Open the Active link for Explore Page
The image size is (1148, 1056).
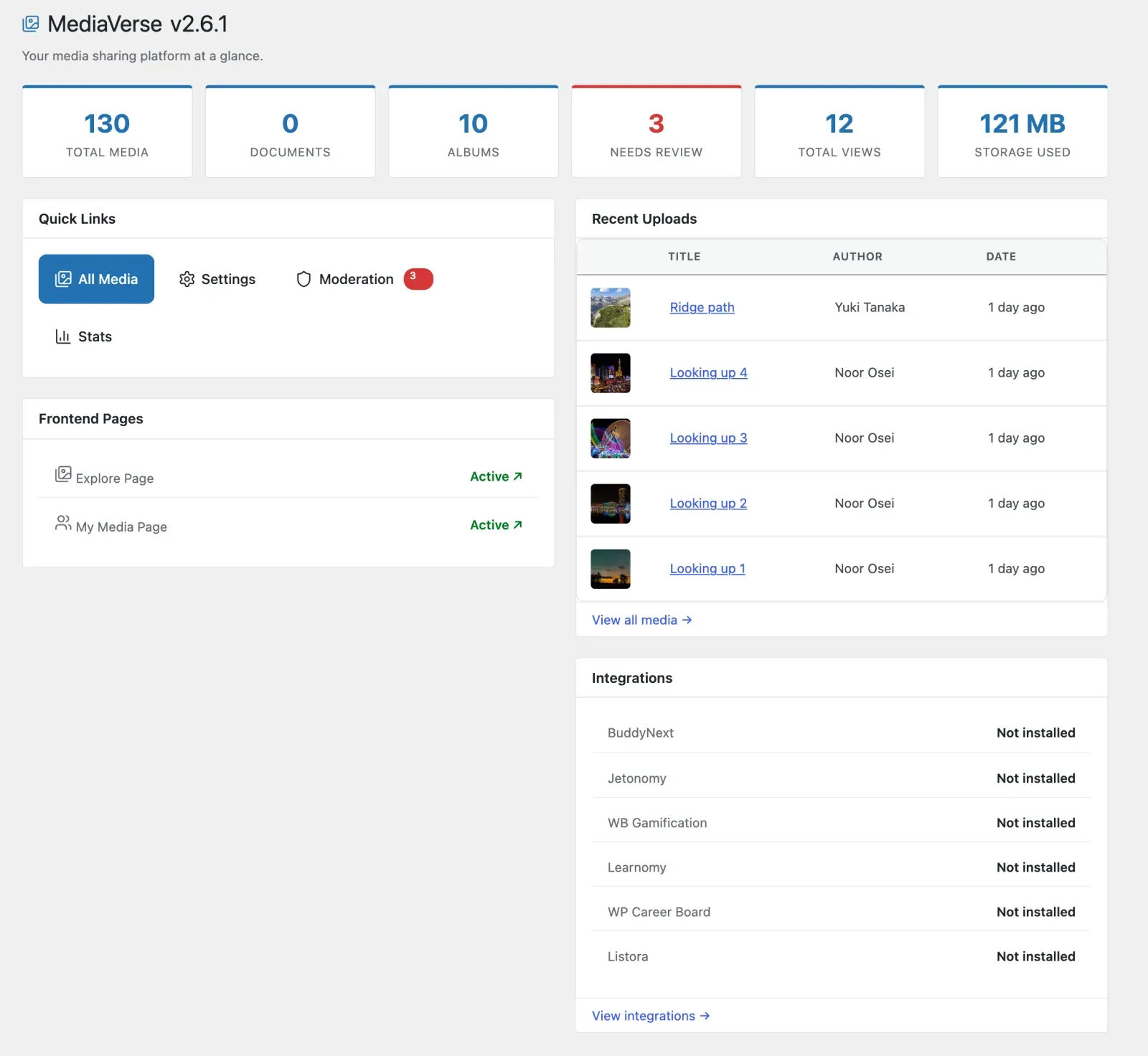point(496,476)
